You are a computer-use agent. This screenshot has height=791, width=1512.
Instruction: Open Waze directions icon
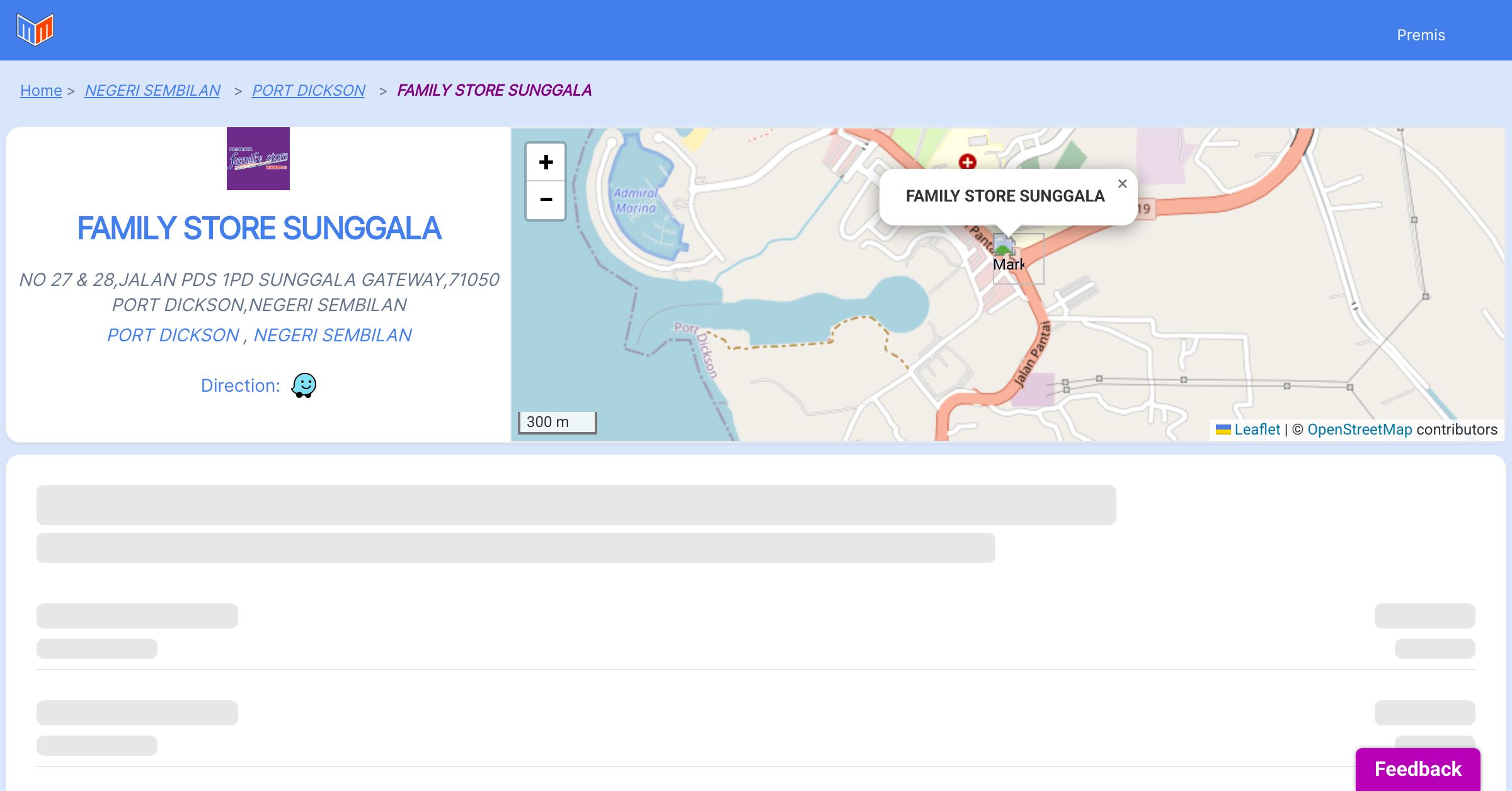coord(304,385)
